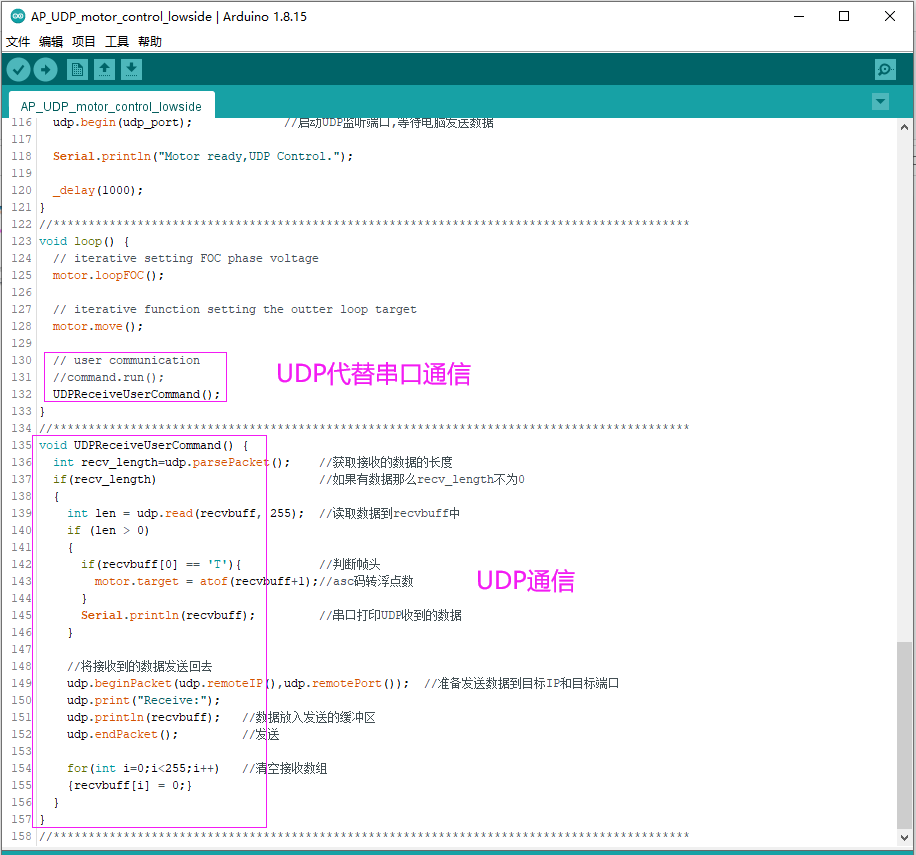Click comment '// iterative function setting the outter loop target'
This screenshot has width=916, height=855.
pos(235,309)
